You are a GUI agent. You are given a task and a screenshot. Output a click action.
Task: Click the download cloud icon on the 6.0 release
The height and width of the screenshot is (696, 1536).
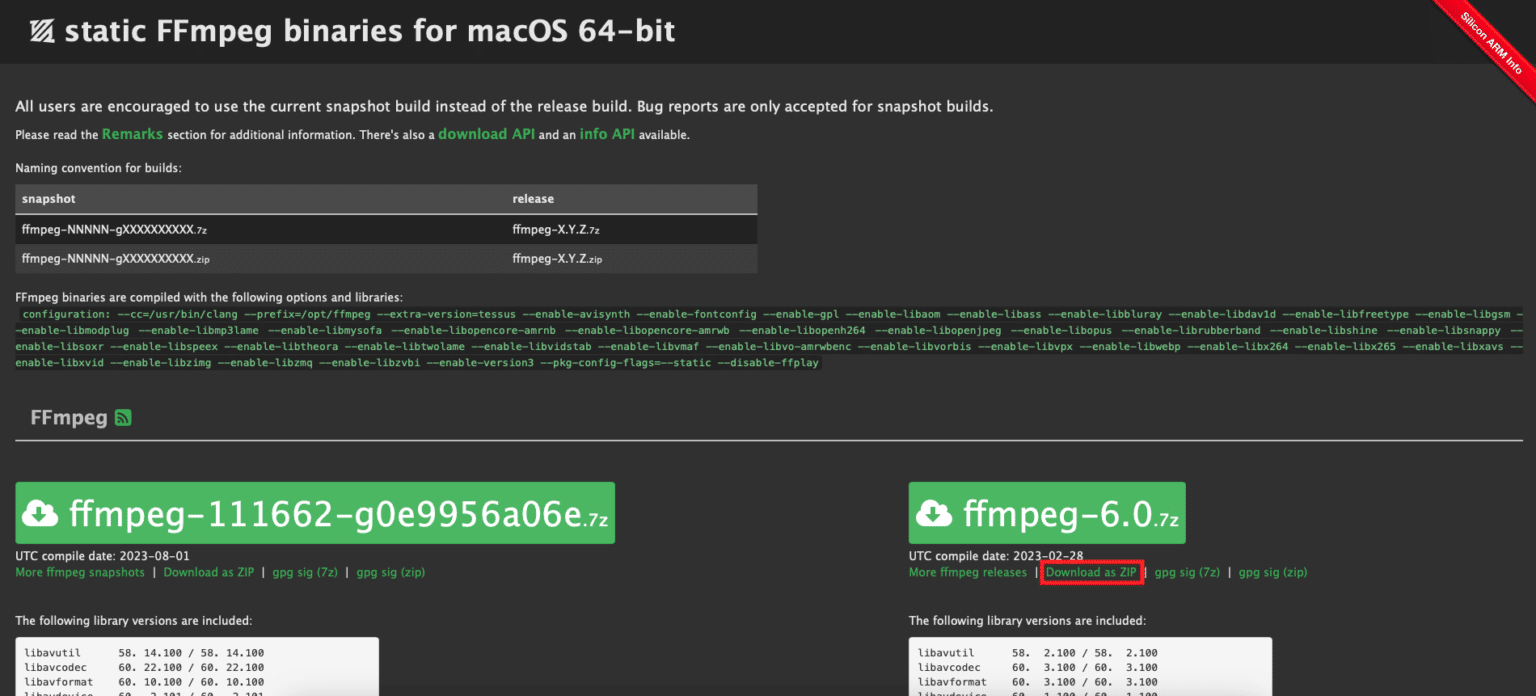pos(934,513)
